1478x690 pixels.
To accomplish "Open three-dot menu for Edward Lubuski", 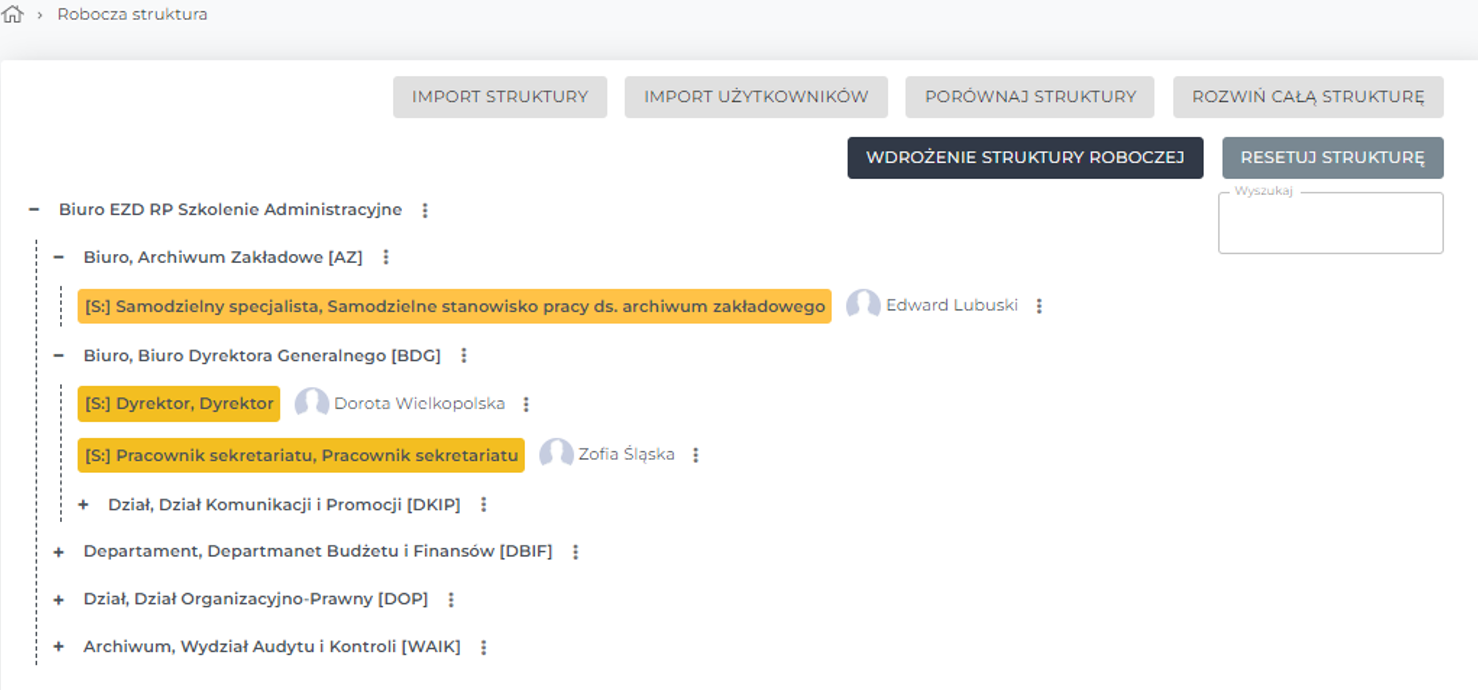I will pos(1039,306).
